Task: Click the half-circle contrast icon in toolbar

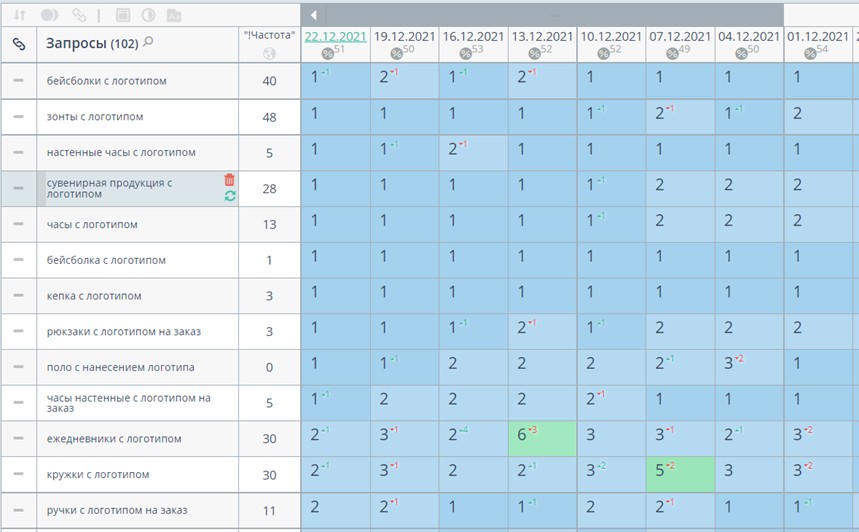Action: 148,15
